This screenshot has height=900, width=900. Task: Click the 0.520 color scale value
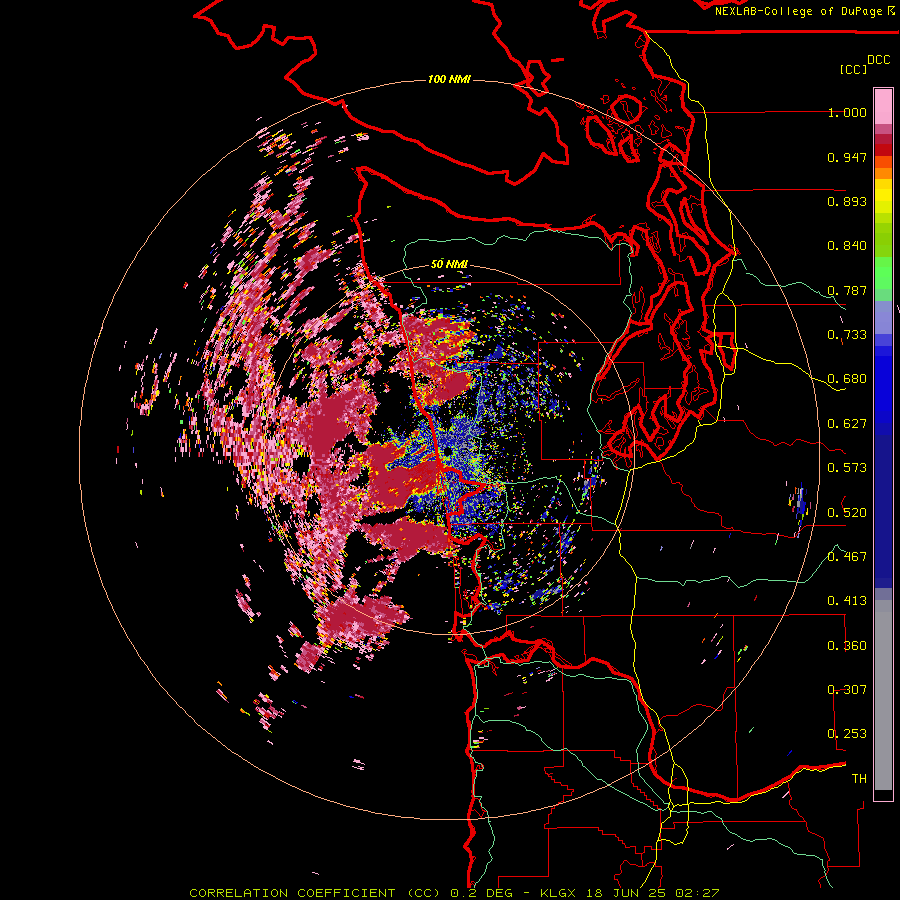847,513
